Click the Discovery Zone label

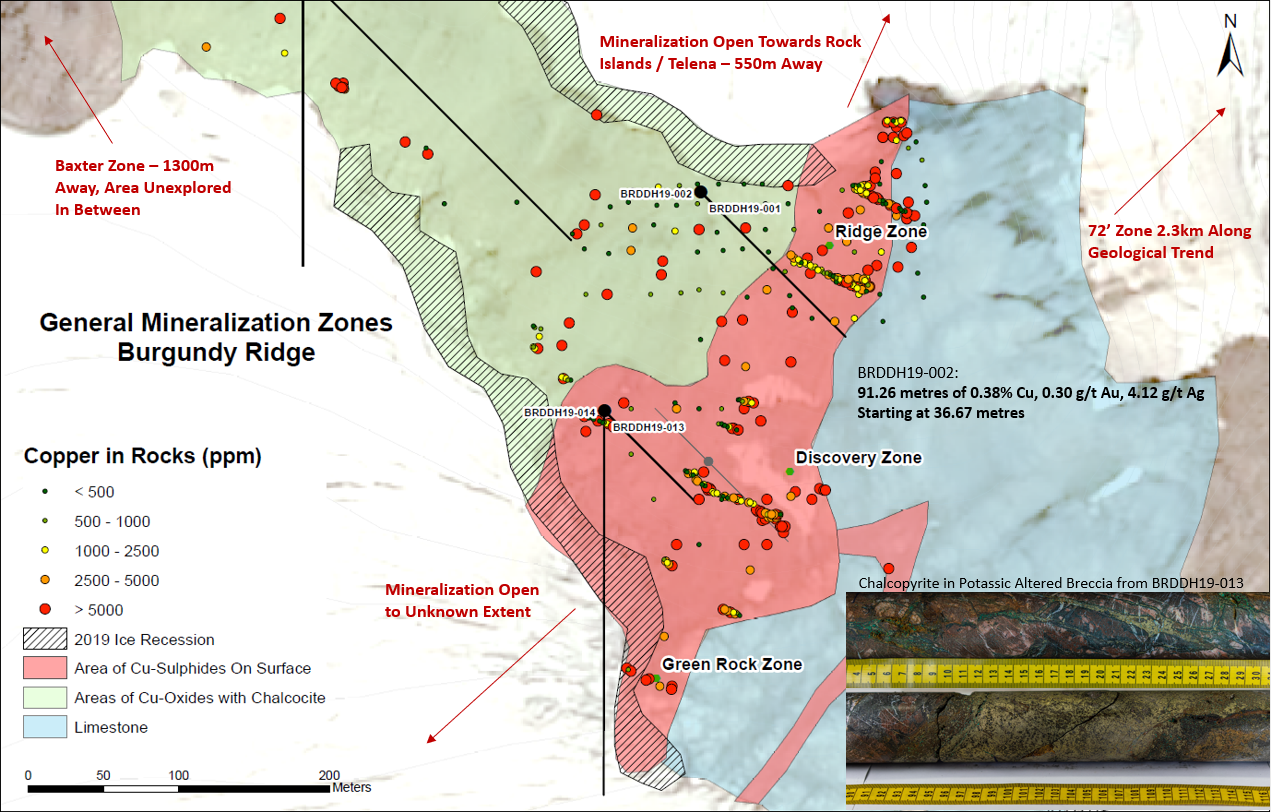click(x=858, y=458)
